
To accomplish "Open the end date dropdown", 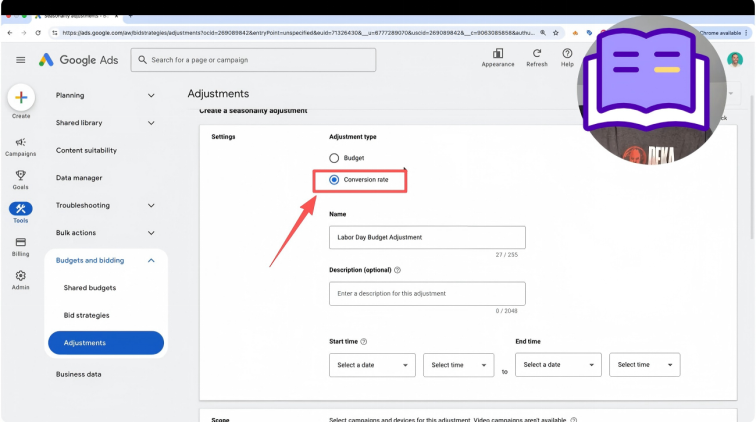I will point(558,365).
